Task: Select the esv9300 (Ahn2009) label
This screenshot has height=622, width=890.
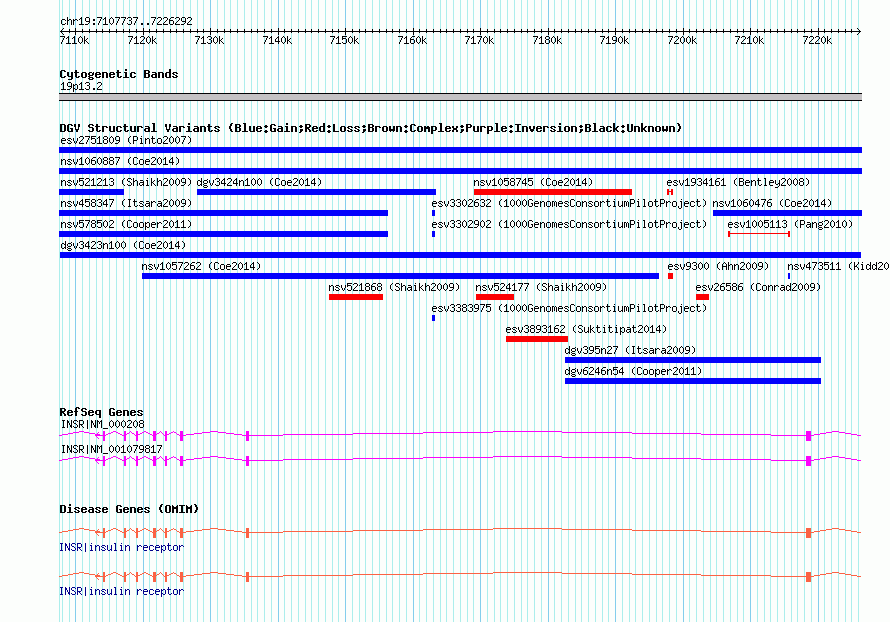Action: (x=718, y=266)
